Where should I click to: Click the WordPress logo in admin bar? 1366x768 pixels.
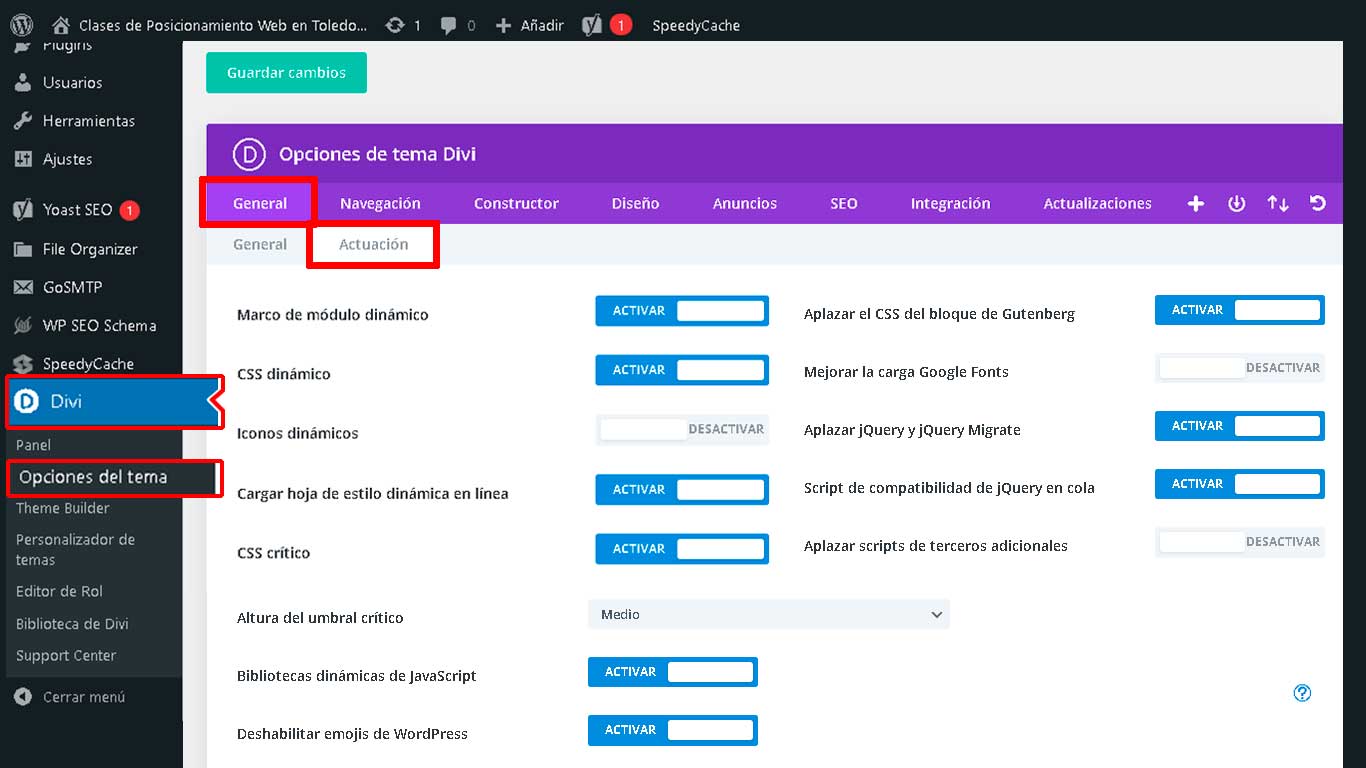click(x=22, y=25)
